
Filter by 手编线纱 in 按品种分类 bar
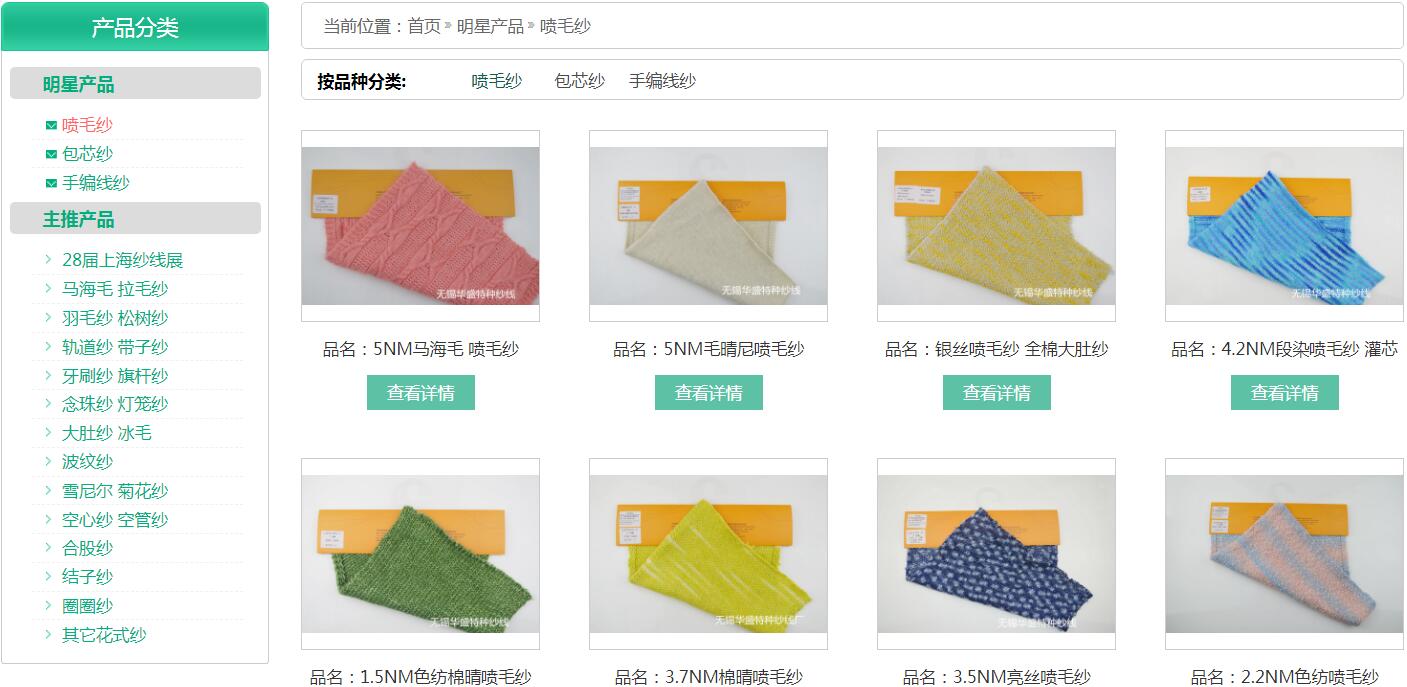coord(662,81)
